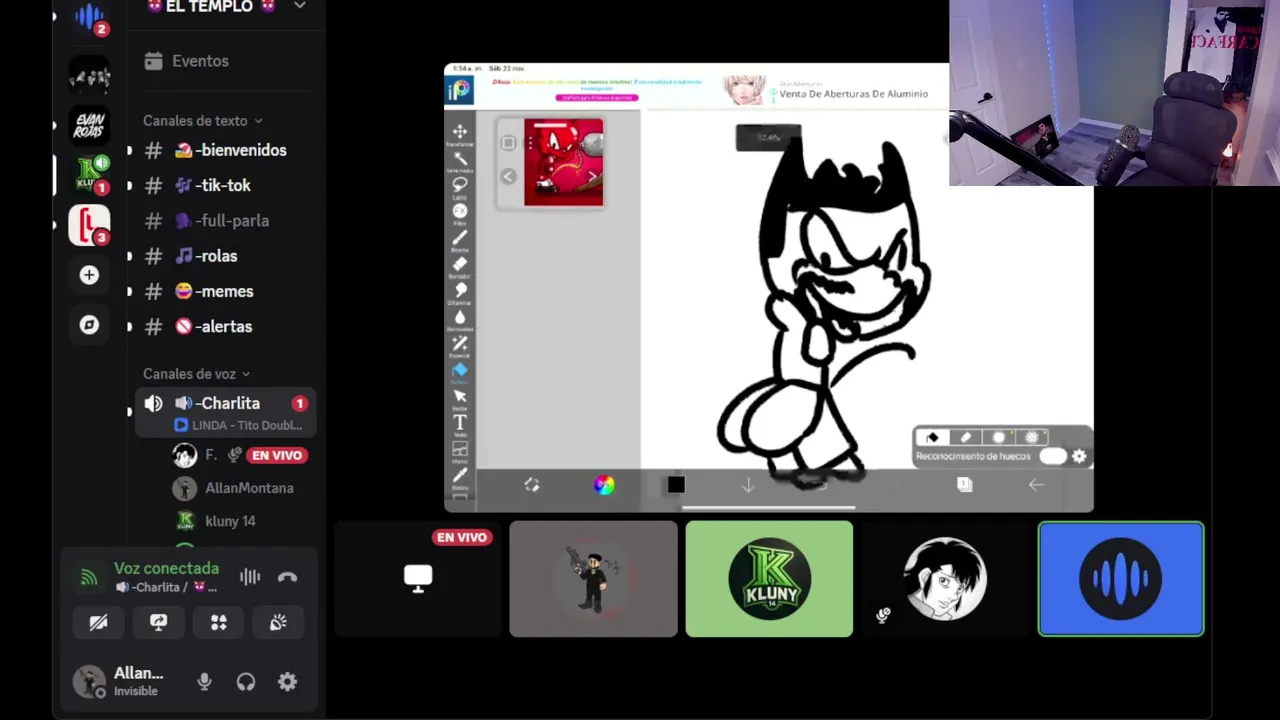
Task: Open activities button in voice panel
Action: click(218, 622)
